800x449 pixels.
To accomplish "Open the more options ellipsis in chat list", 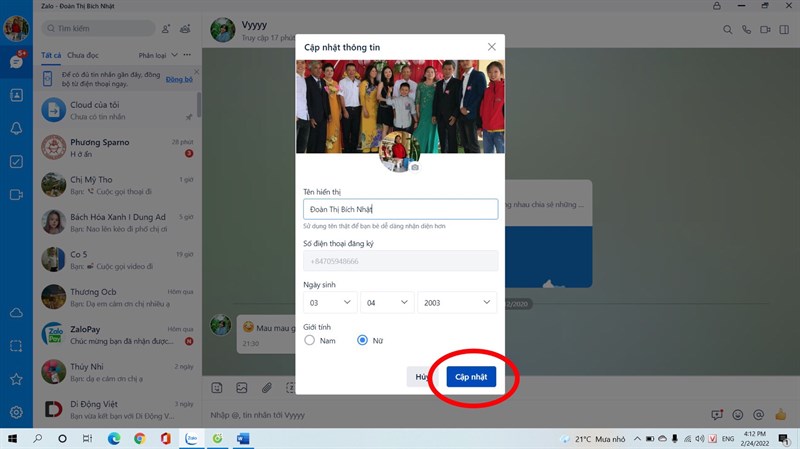I will [187, 55].
